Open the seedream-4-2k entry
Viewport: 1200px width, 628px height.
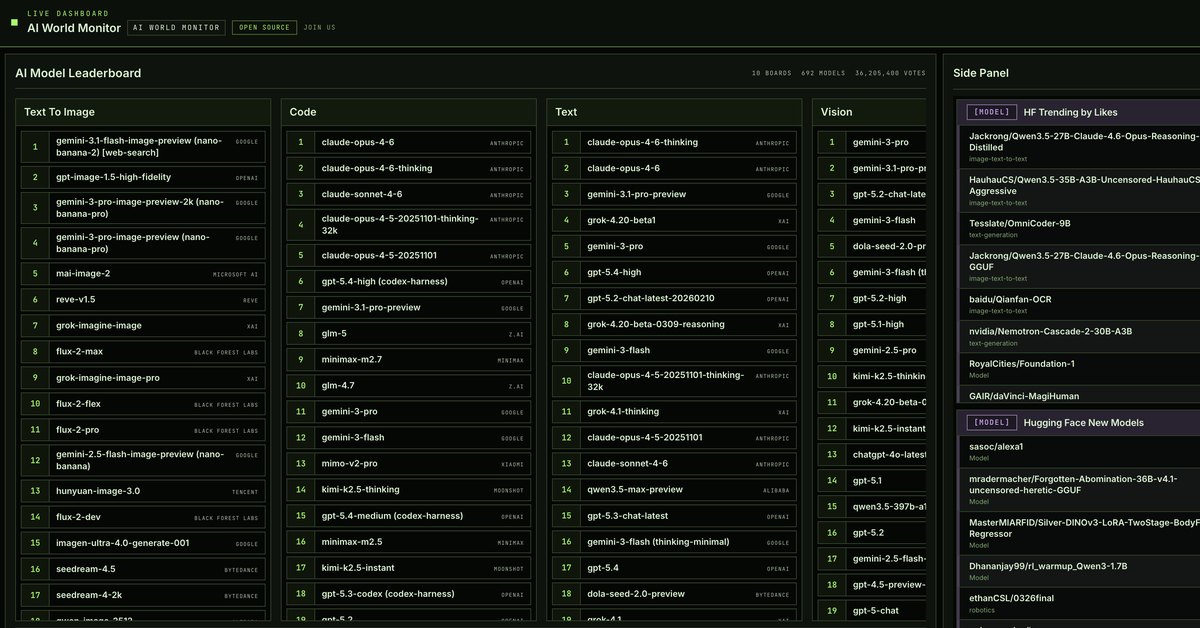pyautogui.click(x=142, y=595)
